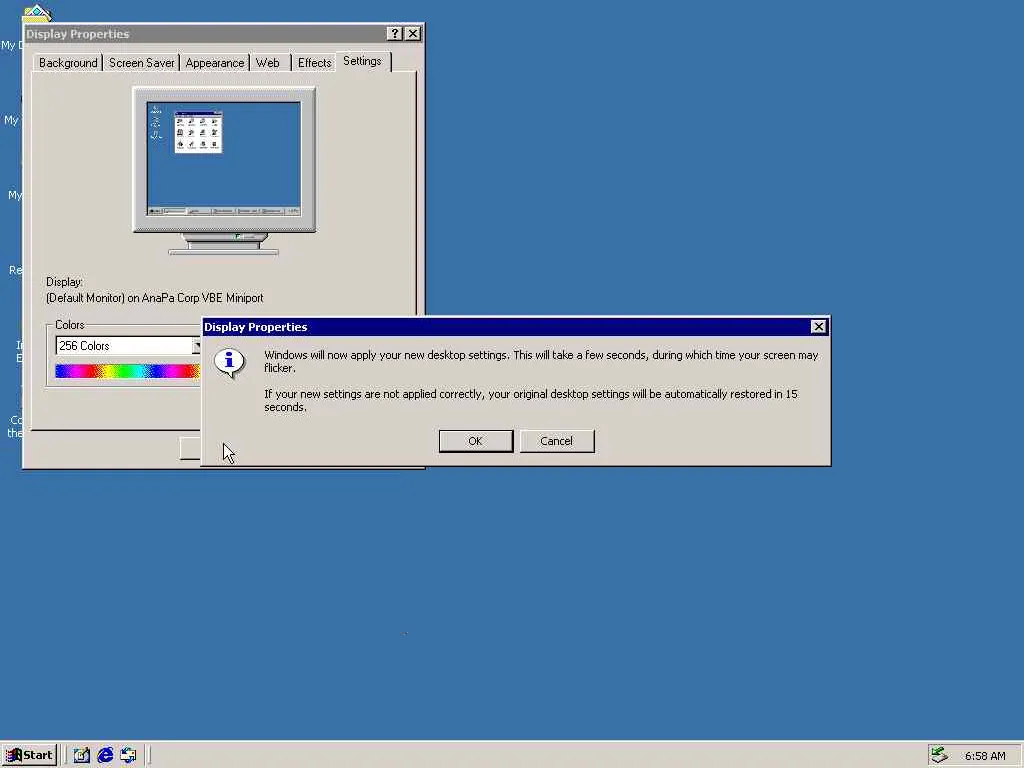
Task: Select the Settings tab
Action: click(x=362, y=61)
